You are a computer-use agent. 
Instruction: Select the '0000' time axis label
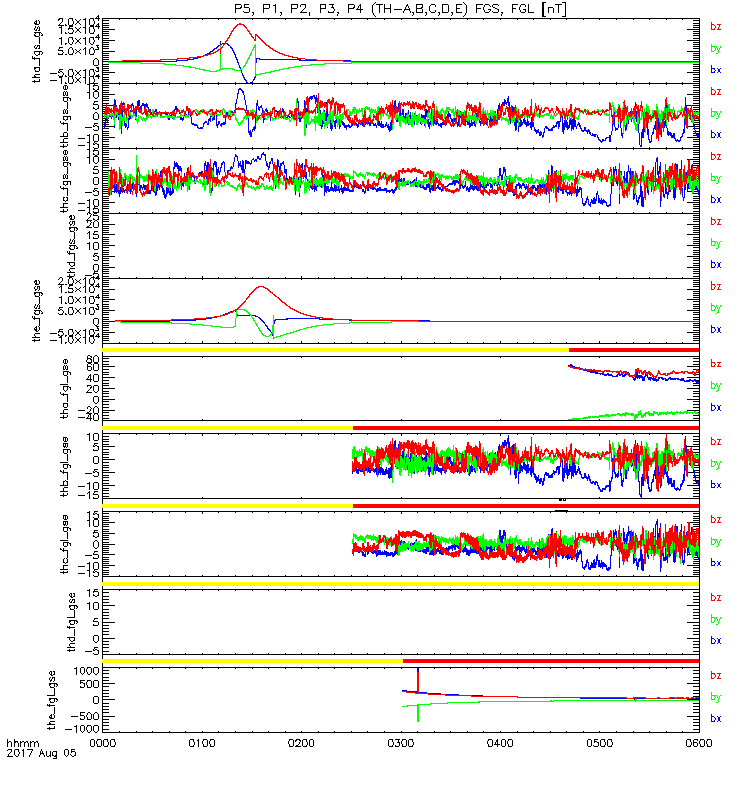103,743
